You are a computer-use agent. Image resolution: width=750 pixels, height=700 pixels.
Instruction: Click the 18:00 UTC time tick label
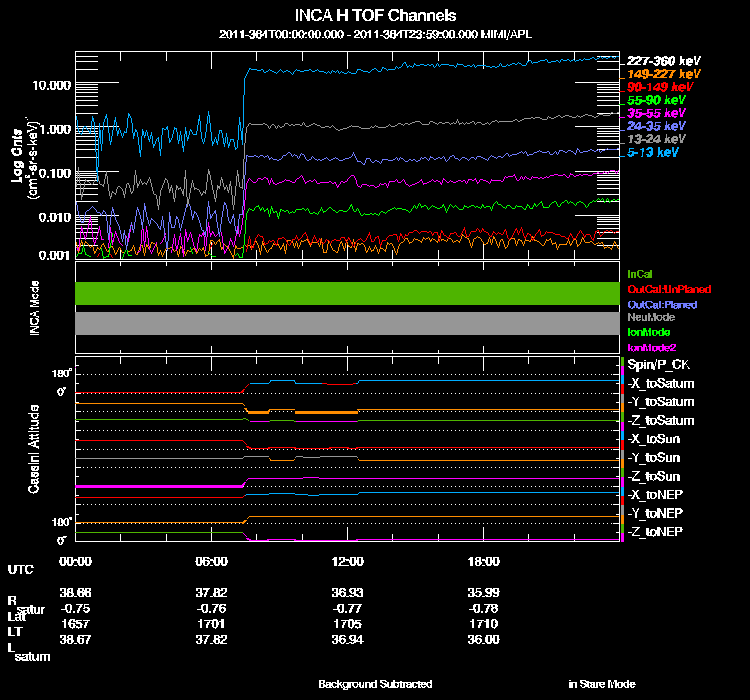[483, 561]
